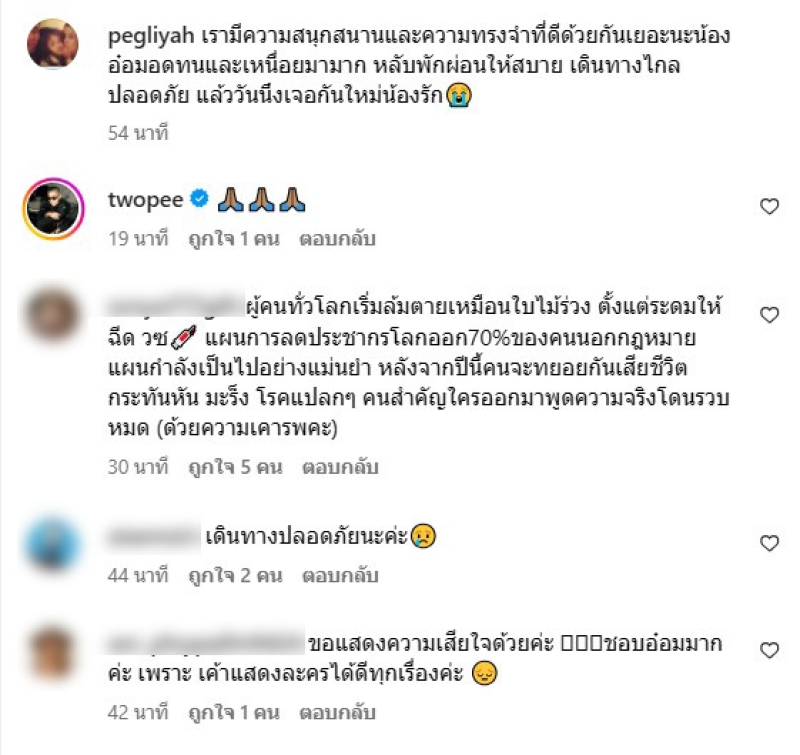The height and width of the screenshot is (755, 800).
Task: Open blurred avatar of 30 นาที commenter
Action: (53, 314)
